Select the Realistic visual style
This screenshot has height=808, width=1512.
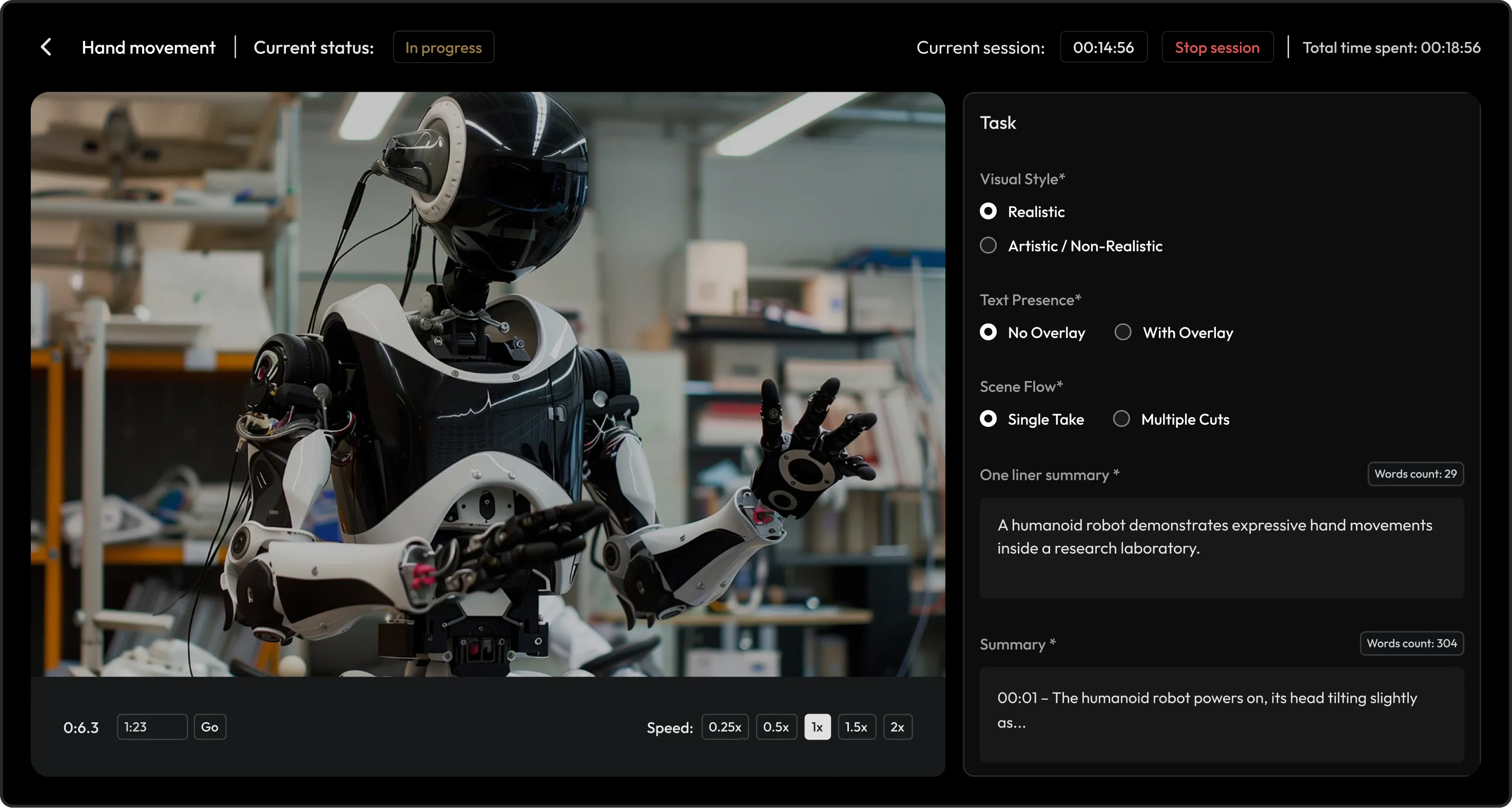[x=988, y=211]
